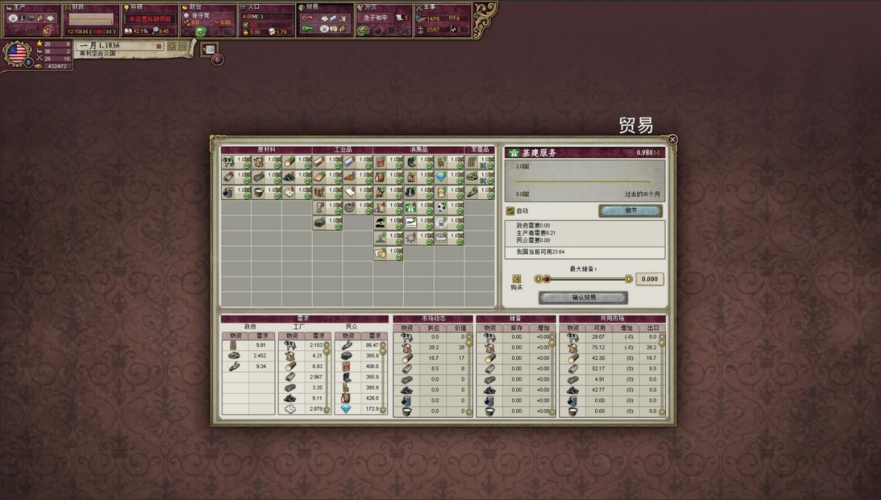Click the 军需品 military goods header
The height and width of the screenshot is (500, 881).
479,149
